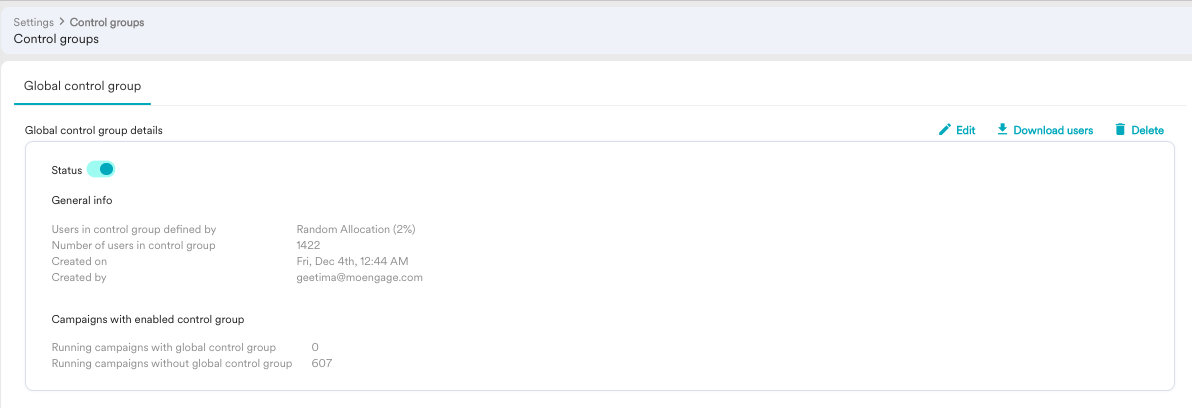Click the download arrow icon
Viewport: 1192px width, 408px height.
pyautogui.click(x=1002, y=129)
